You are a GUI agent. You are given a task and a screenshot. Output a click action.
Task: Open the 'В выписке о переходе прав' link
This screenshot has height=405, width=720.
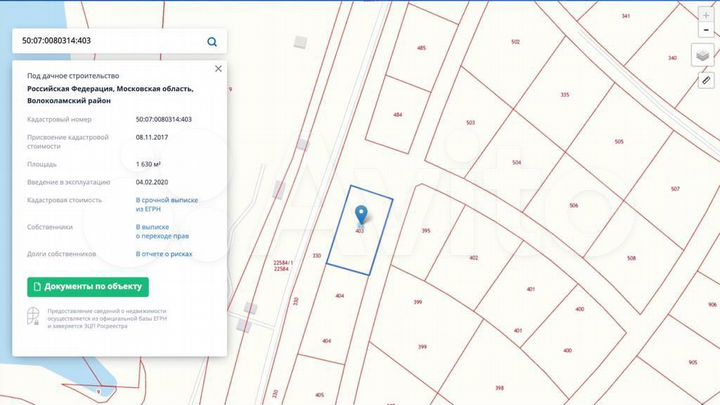(162, 231)
